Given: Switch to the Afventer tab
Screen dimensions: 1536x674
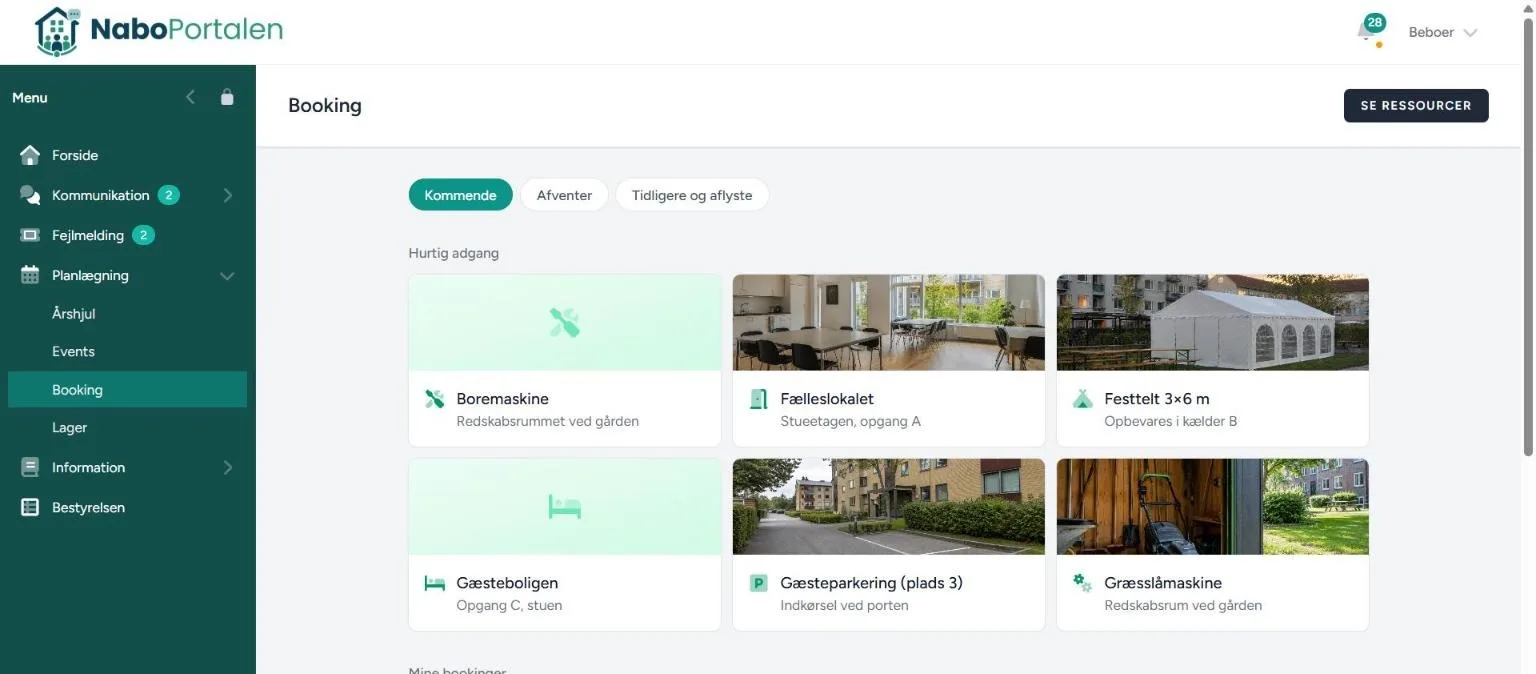Looking at the screenshot, I should pyautogui.click(x=564, y=195).
